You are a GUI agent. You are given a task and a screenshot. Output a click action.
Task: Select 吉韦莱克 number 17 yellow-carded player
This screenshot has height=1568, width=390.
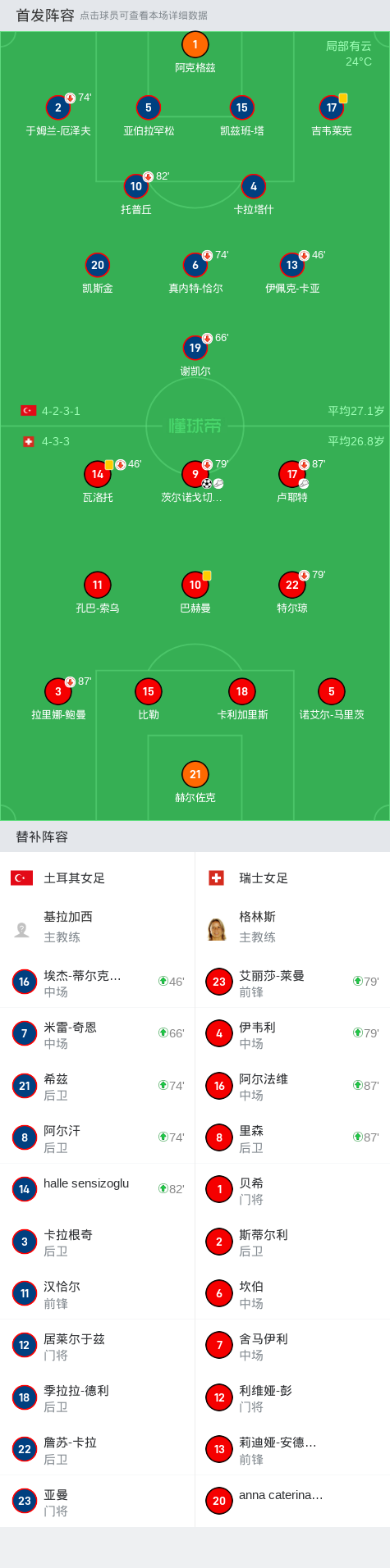point(332,107)
